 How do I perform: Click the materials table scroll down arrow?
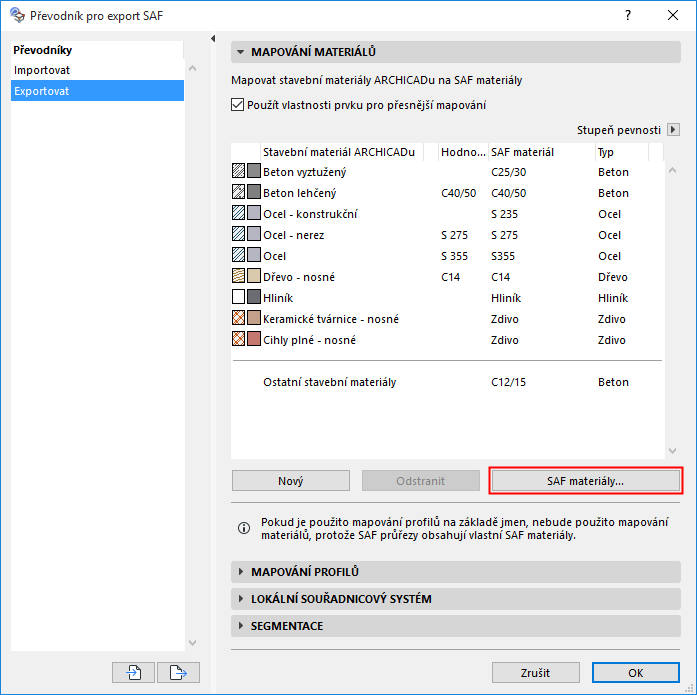[x=673, y=451]
